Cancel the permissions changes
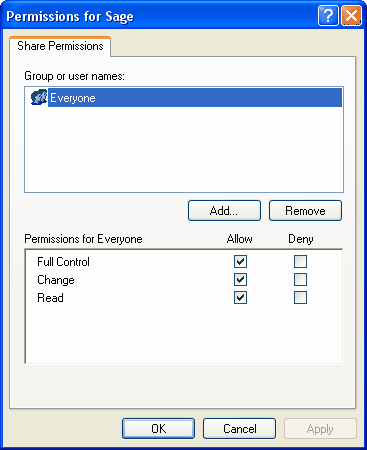The image size is (367, 450). [239, 429]
